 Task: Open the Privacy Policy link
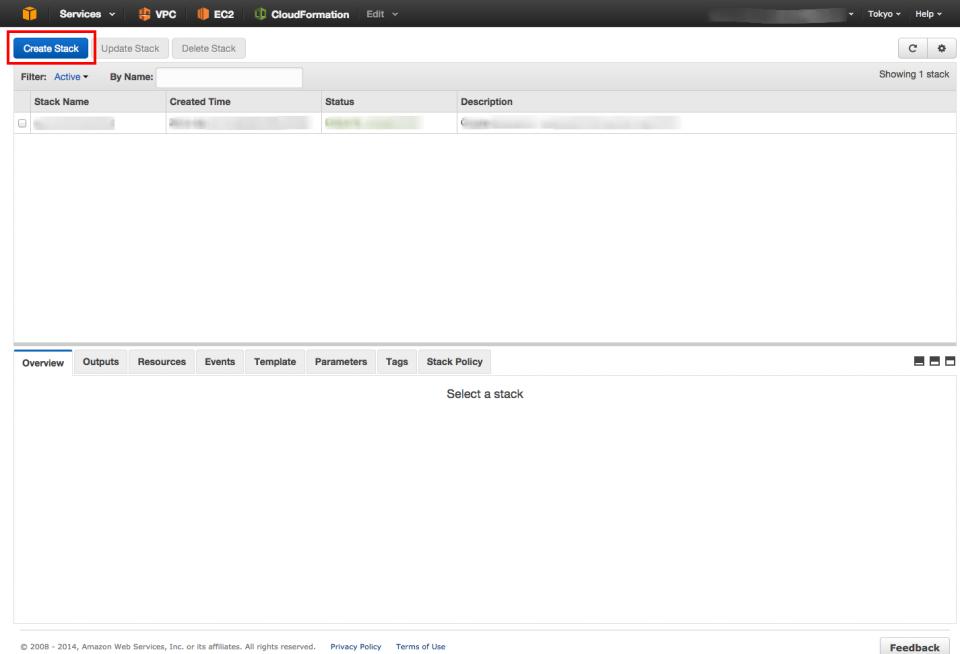pos(356,647)
